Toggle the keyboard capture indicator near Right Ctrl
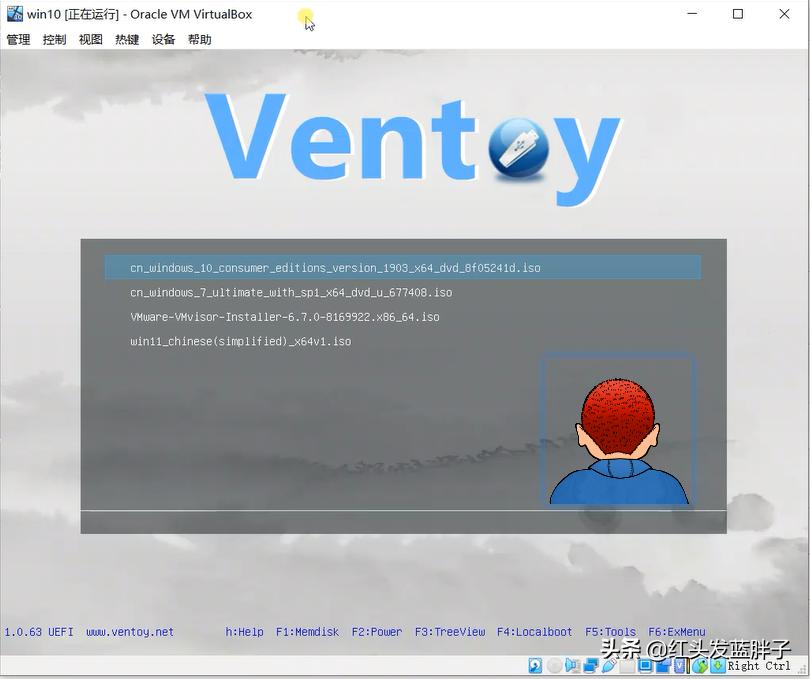The image size is (810, 679). [x=715, y=665]
